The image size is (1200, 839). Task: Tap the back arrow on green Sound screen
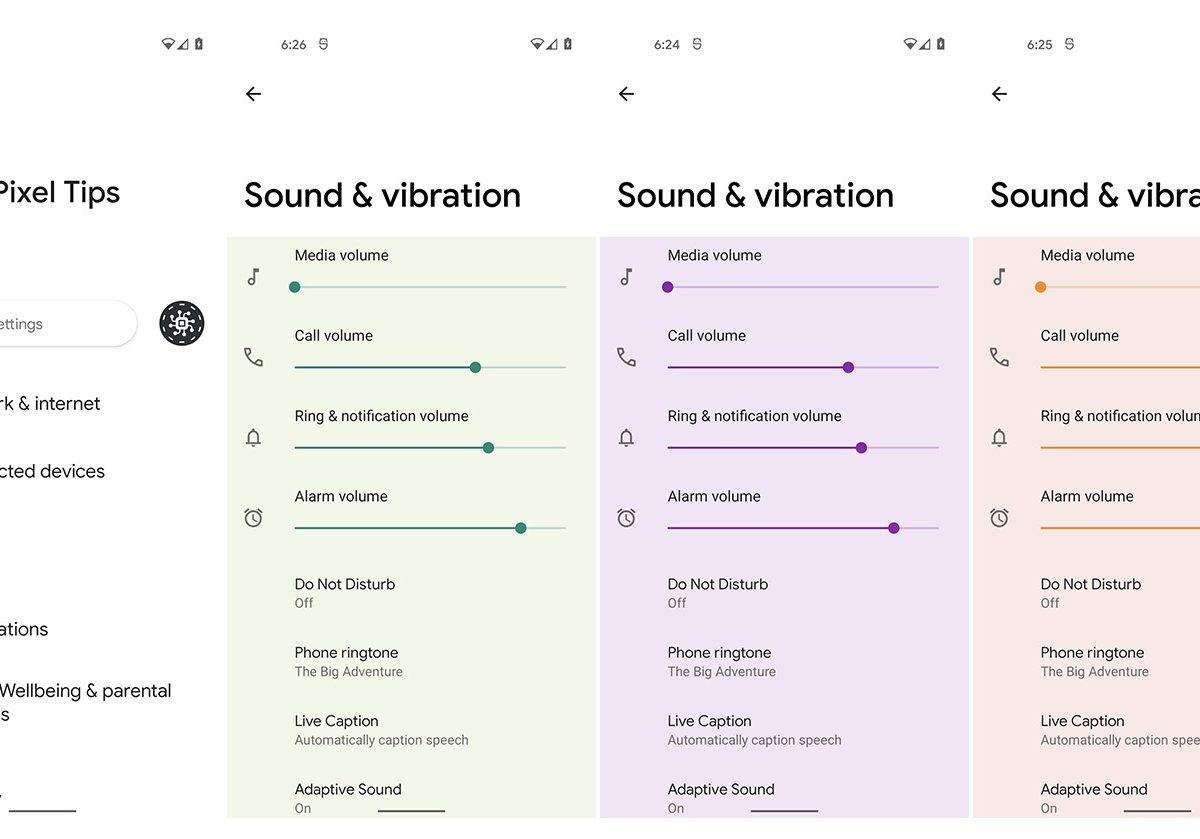[253, 94]
